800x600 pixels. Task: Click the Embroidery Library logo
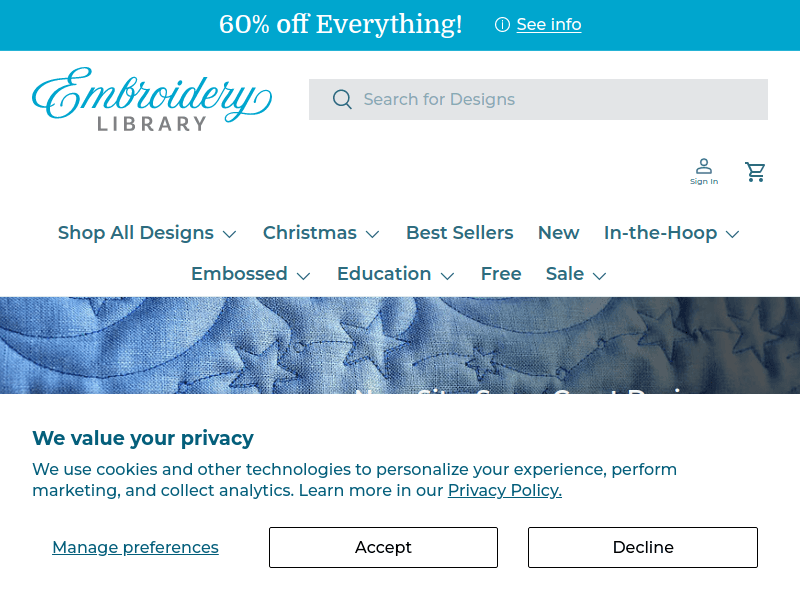click(152, 99)
